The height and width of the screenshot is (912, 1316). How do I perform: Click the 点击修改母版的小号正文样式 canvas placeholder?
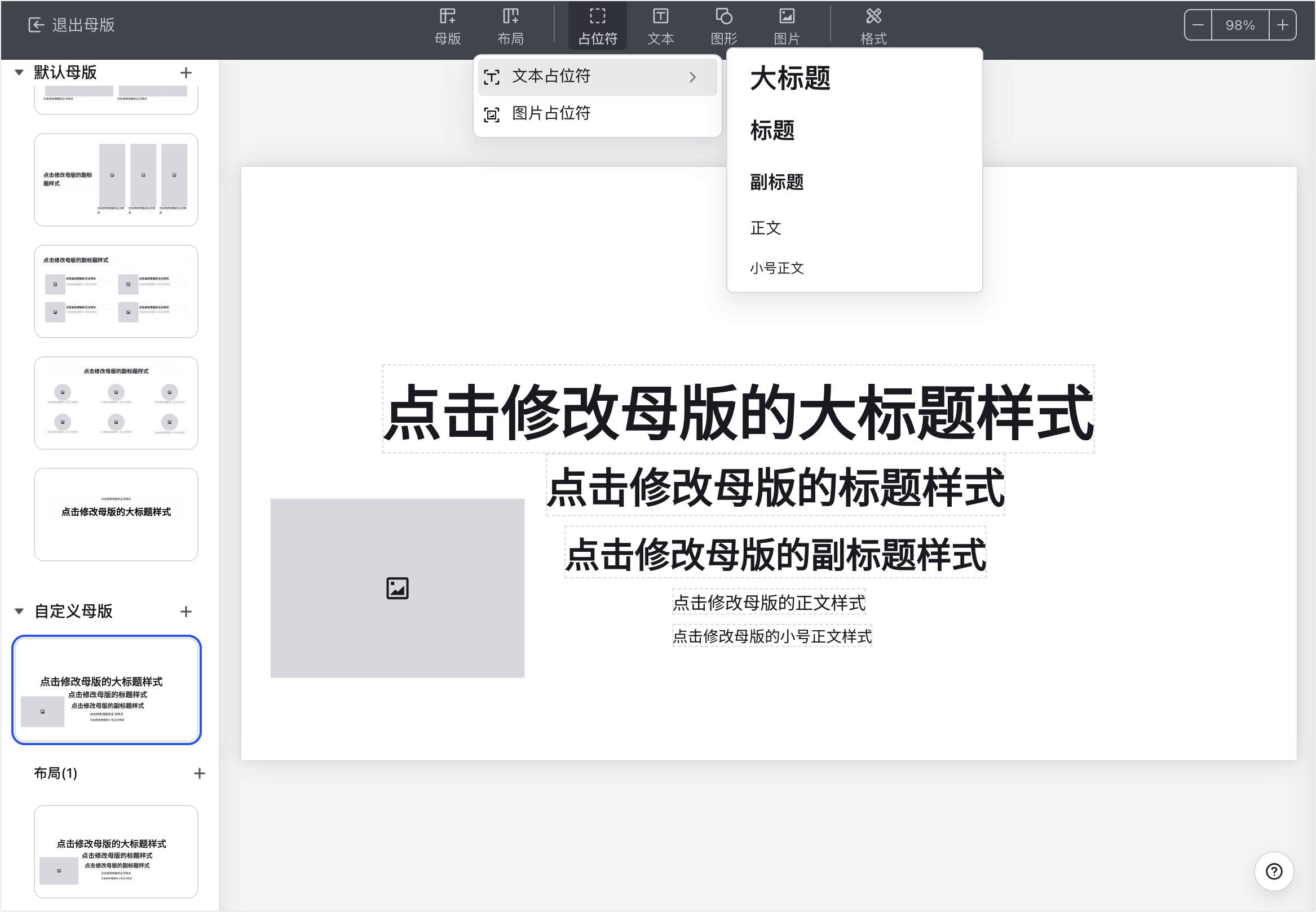coord(772,635)
